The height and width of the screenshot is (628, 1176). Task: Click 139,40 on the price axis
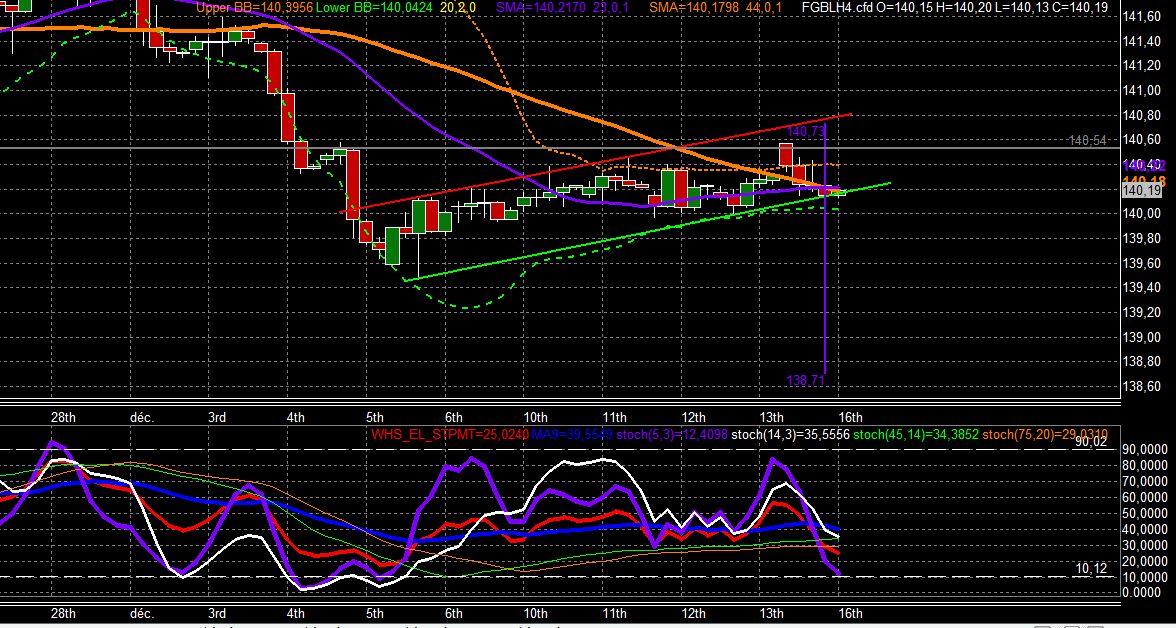1143,288
